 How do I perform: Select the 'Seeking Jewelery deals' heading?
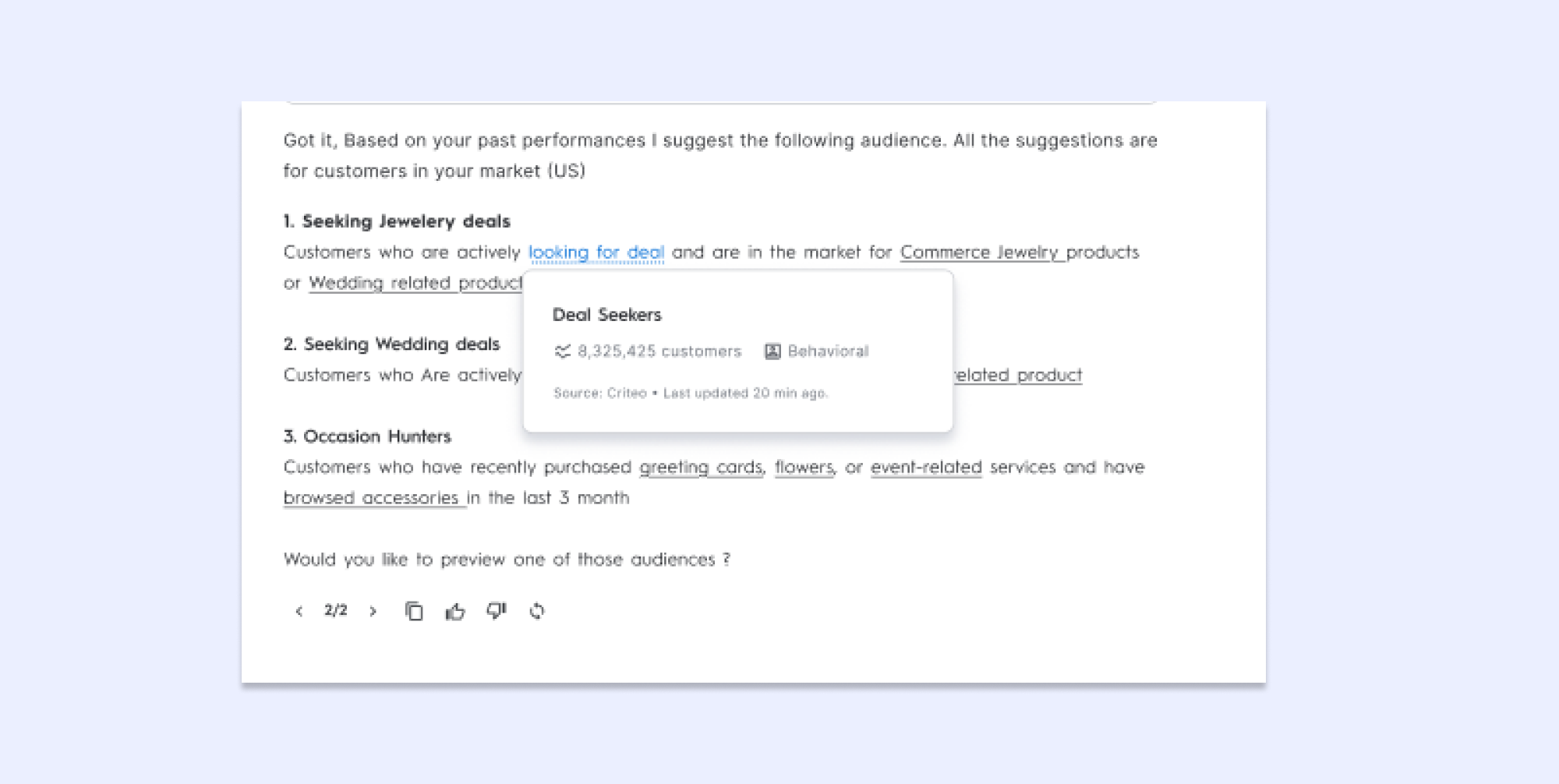[405, 221]
